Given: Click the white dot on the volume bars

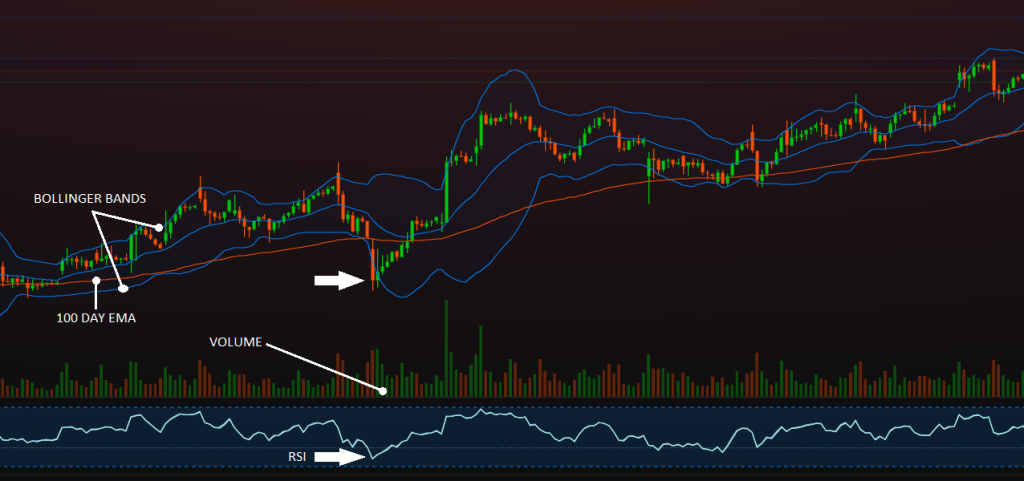Looking at the screenshot, I should point(383,390).
